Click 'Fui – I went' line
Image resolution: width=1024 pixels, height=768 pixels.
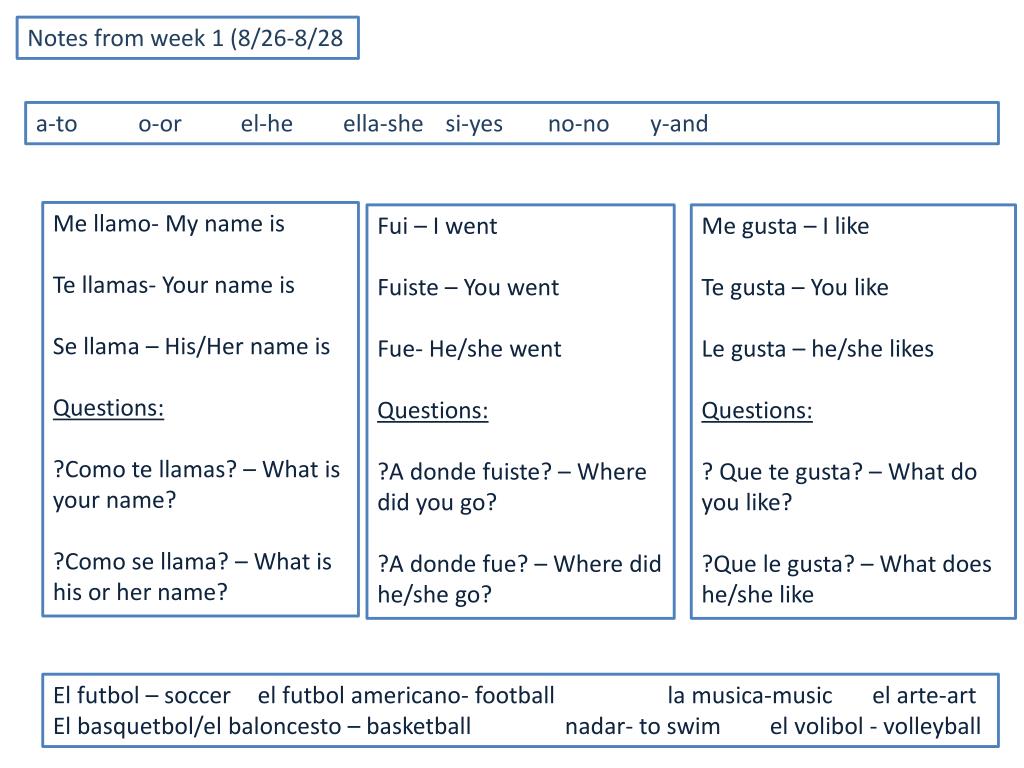click(x=437, y=227)
